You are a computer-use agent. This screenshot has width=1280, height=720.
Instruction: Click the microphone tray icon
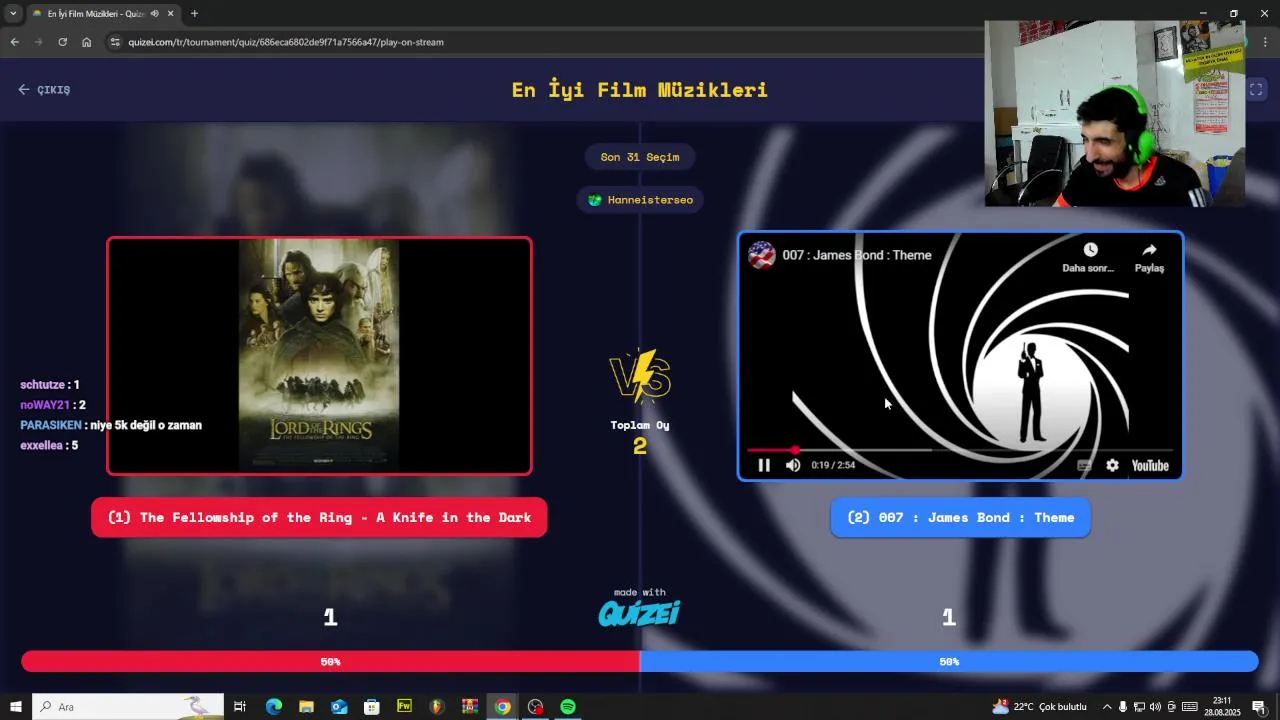coord(1123,707)
